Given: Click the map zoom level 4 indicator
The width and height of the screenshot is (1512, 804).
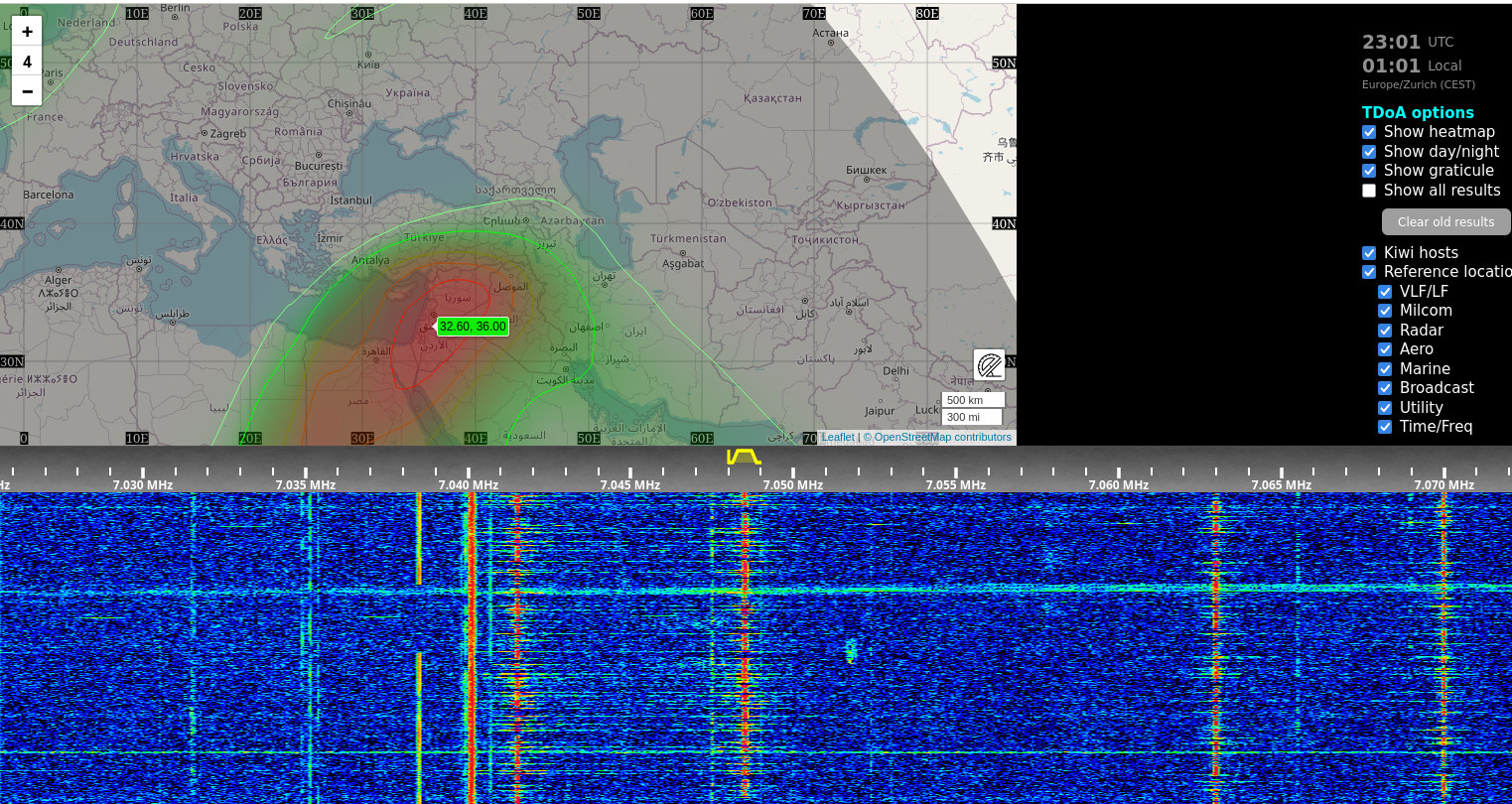Looking at the screenshot, I should tap(27, 62).
